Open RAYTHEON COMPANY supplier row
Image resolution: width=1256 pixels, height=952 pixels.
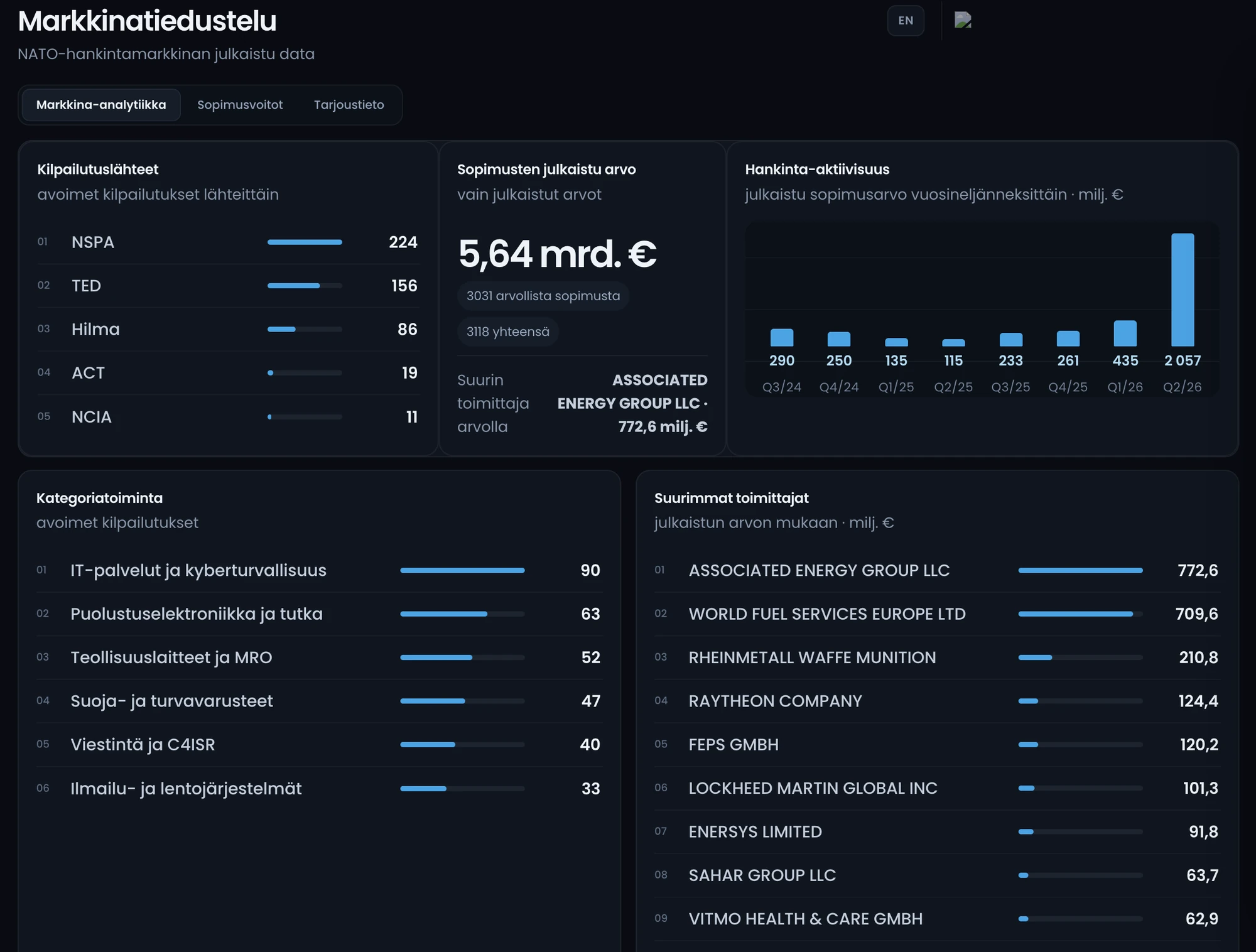point(775,701)
